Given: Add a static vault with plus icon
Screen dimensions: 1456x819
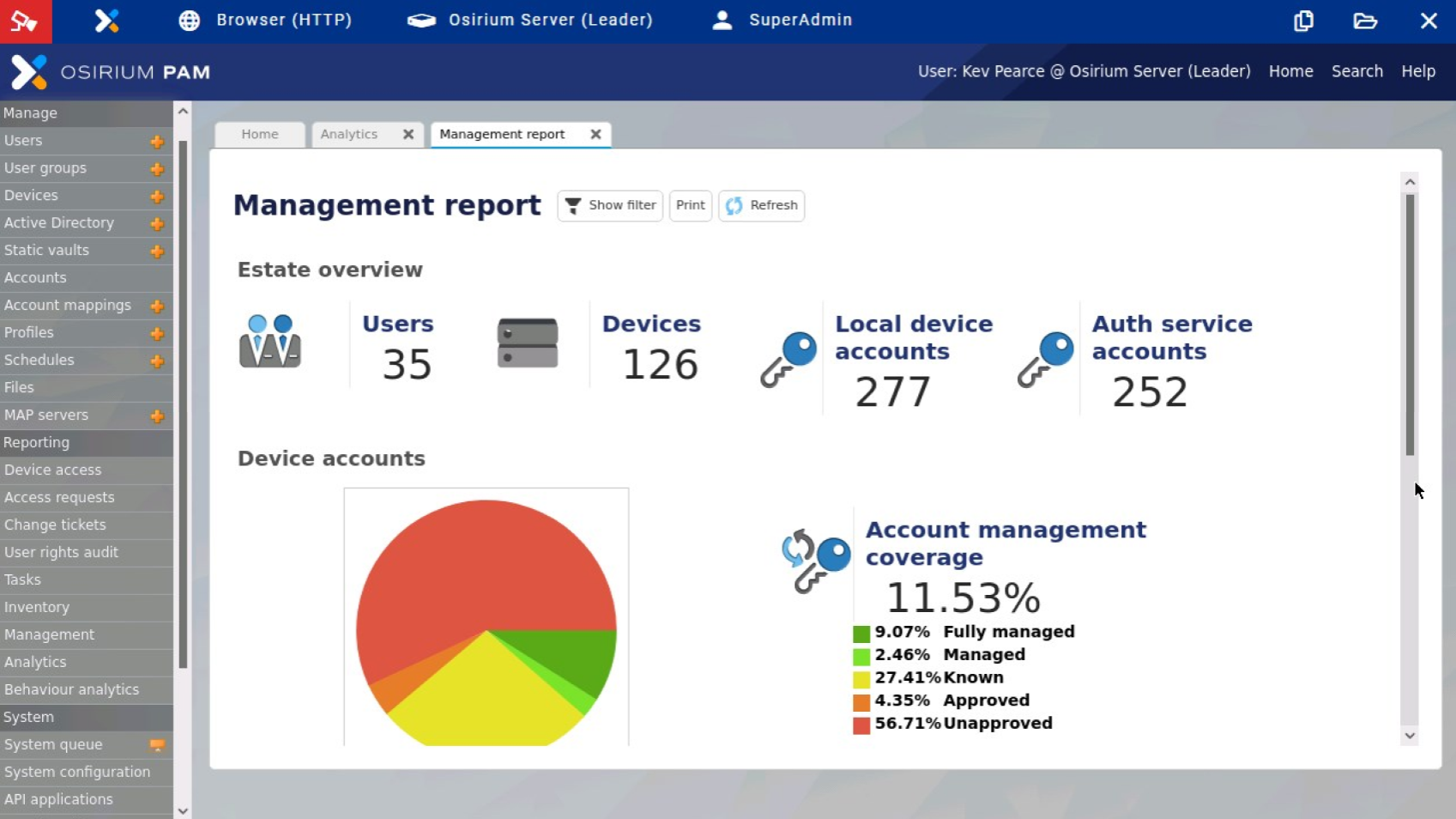Looking at the screenshot, I should (x=157, y=252).
